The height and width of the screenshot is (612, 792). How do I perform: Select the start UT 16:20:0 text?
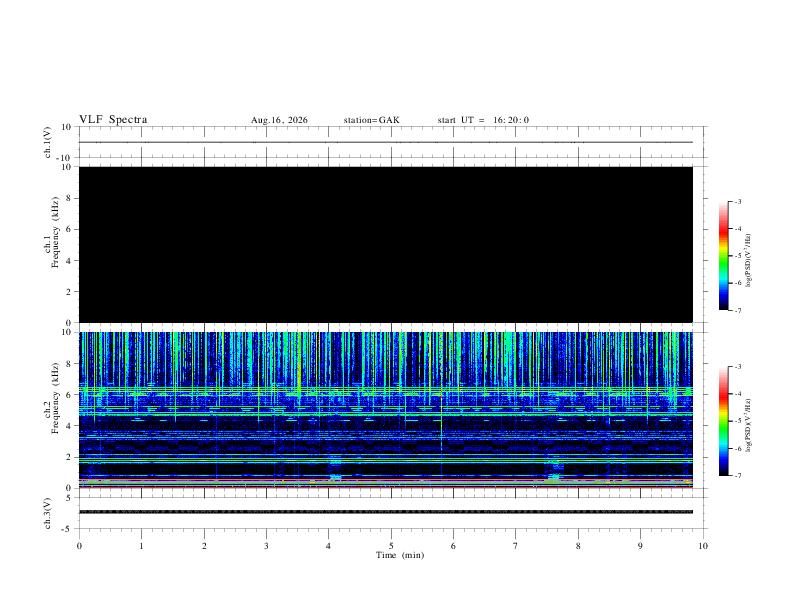(x=483, y=120)
